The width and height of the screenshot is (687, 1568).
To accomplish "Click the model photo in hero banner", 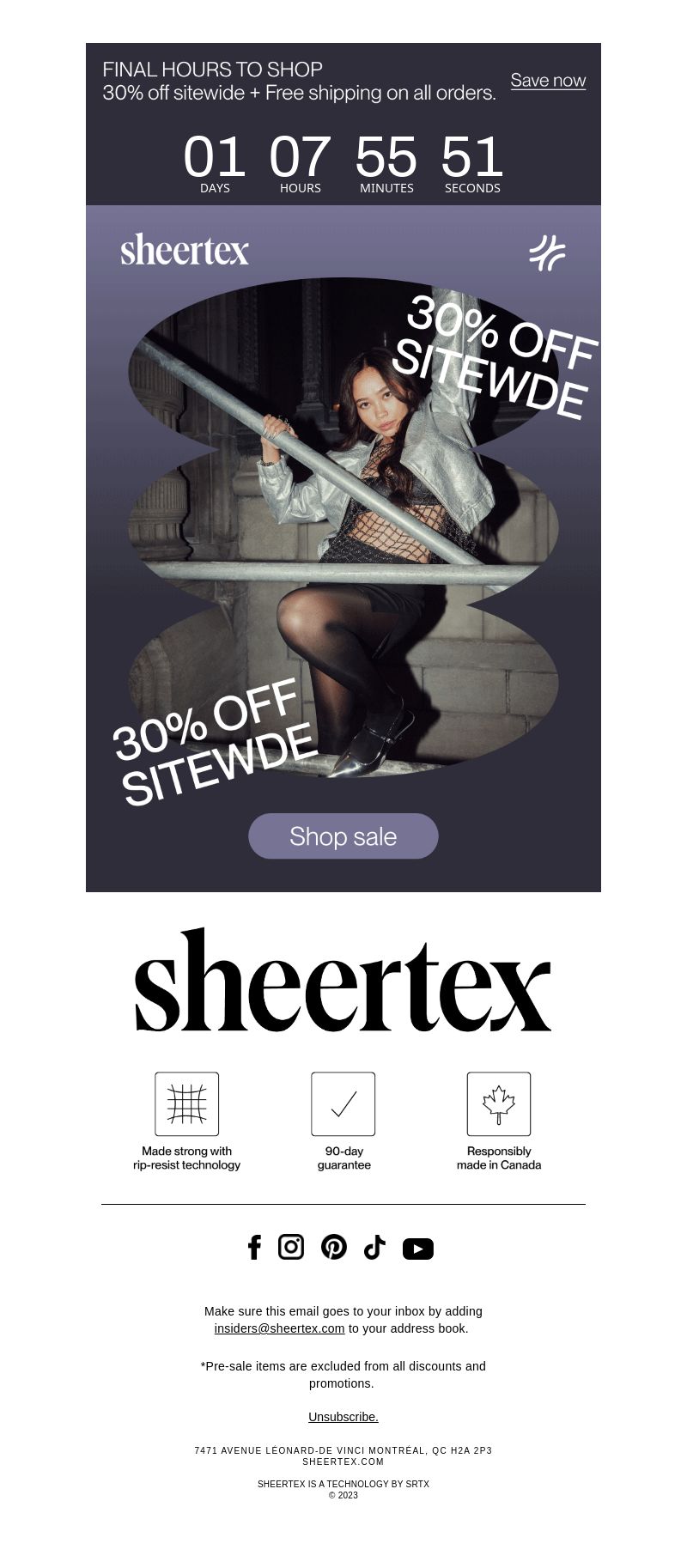I will 343,528.
